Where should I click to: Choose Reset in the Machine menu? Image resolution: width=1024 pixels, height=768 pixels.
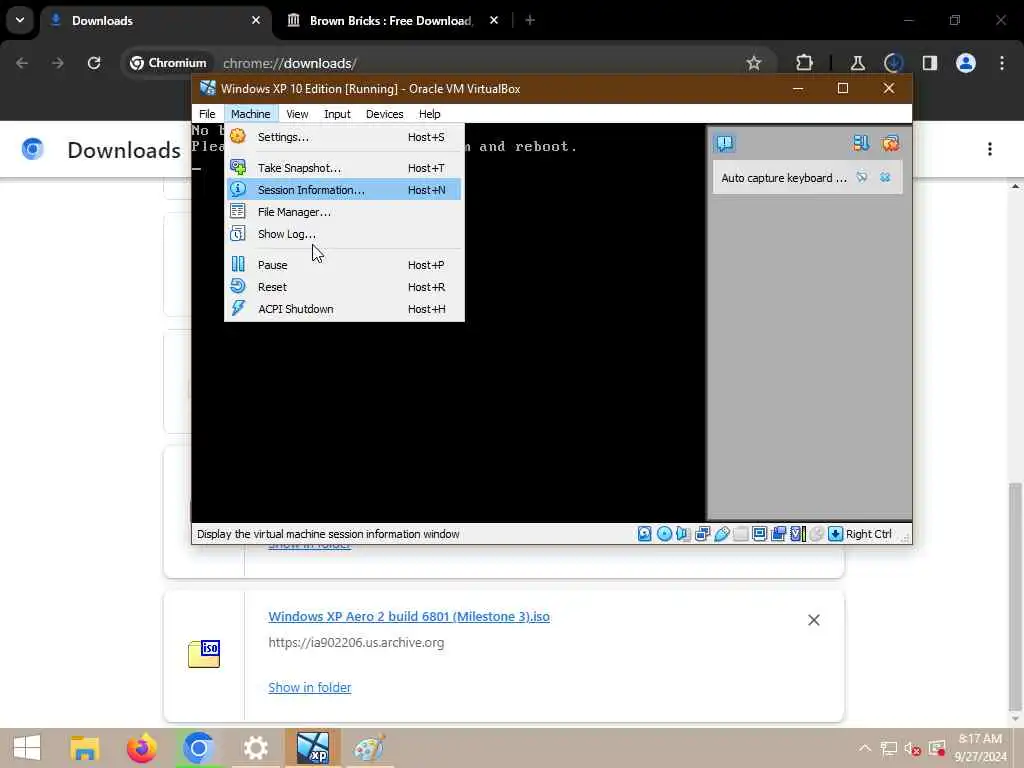tap(344, 287)
